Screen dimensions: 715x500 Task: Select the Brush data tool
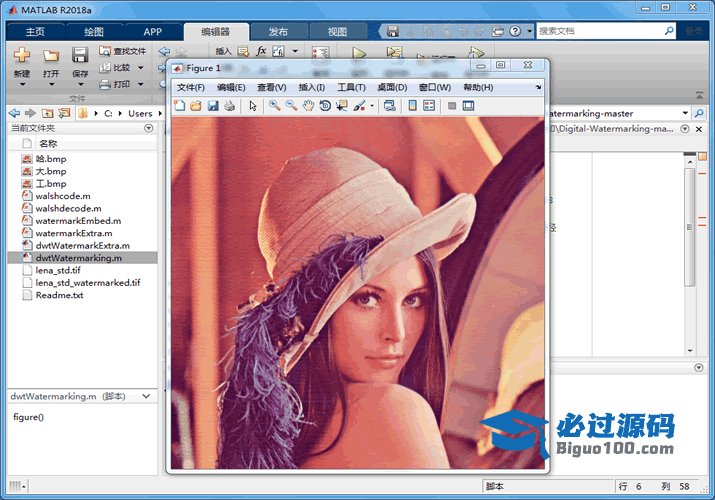coord(359,106)
